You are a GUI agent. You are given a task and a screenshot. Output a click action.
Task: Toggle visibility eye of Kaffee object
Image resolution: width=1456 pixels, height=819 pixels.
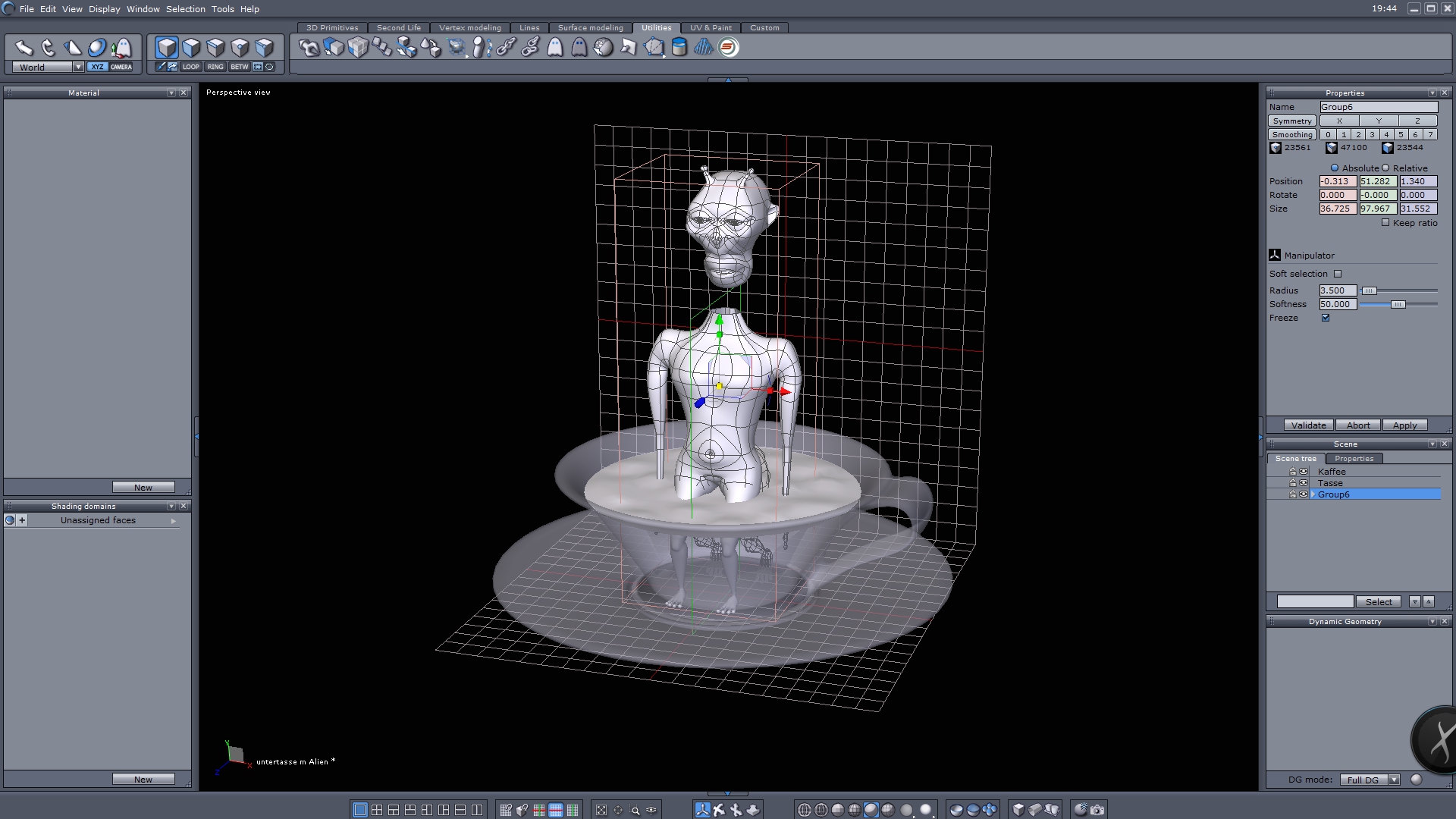pyautogui.click(x=1304, y=472)
